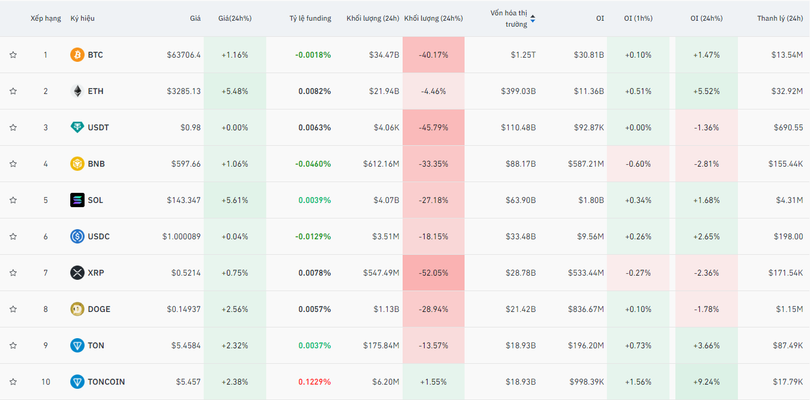The width and height of the screenshot is (810, 400).
Task: Sort table by Giá column header
Action: pyautogui.click(x=195, y=18)
